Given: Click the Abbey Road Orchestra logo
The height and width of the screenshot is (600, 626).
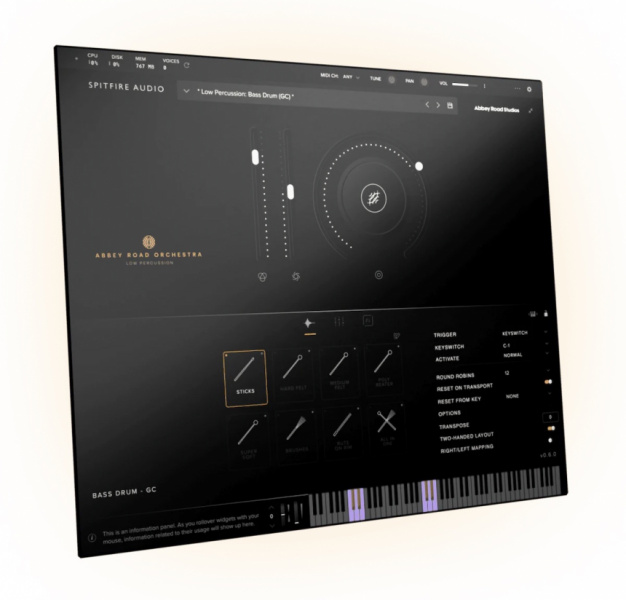Looking at the screenshot, I should pos(149,250).
